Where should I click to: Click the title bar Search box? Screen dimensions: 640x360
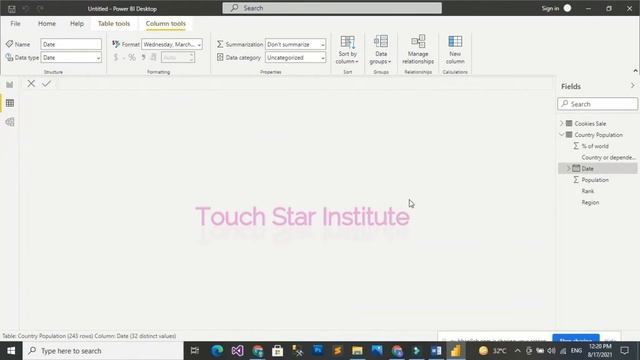pos(332,8)
